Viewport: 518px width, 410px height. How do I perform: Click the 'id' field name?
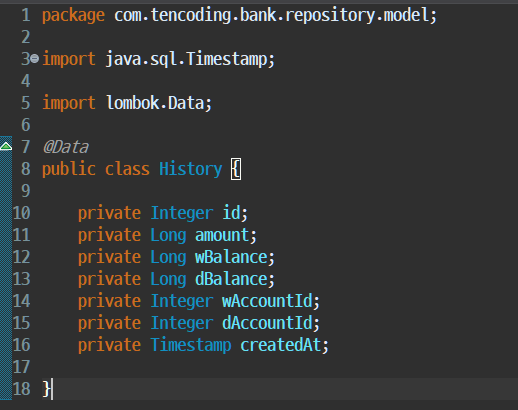tap(231, 213)
